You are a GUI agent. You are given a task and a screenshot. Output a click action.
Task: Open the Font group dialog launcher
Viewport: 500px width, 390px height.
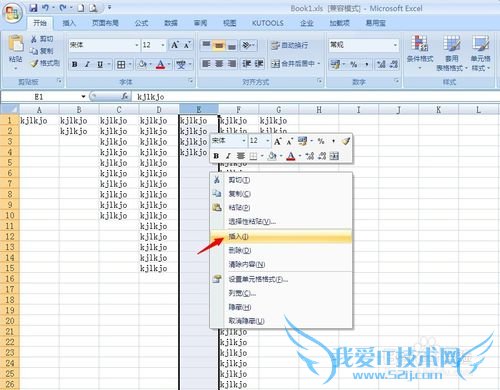[x=191, y=81]
